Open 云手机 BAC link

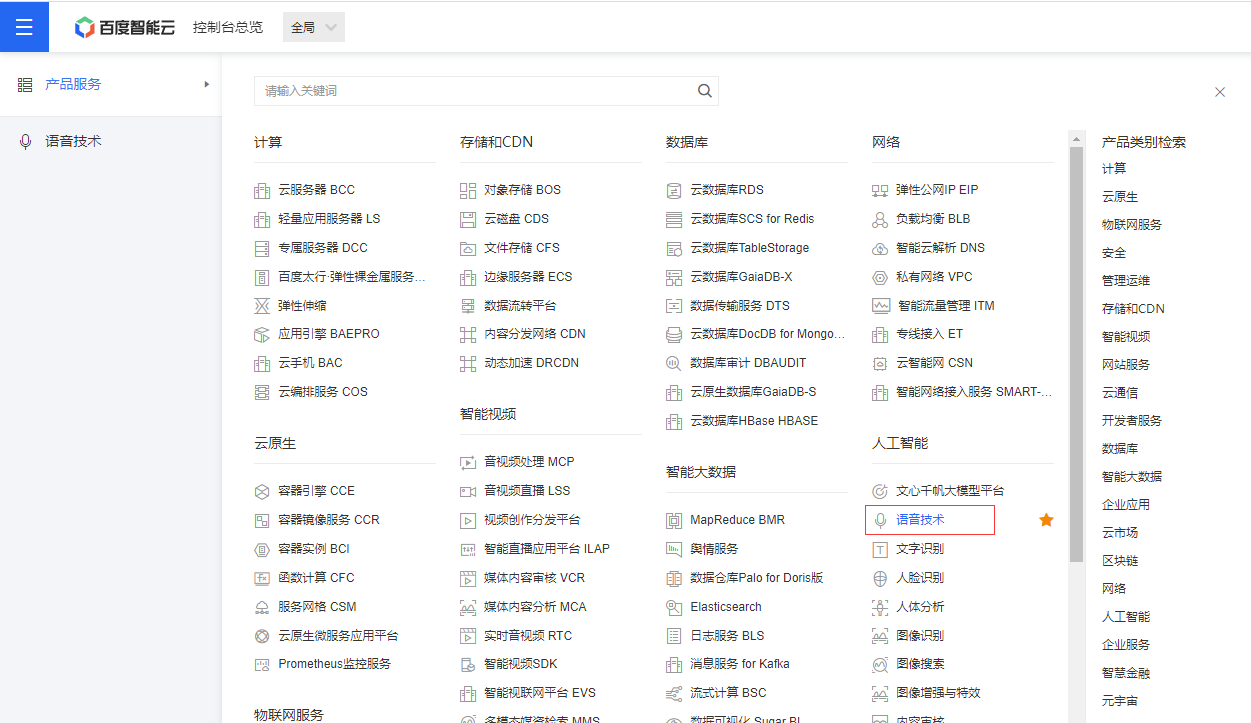[x=310, y=363]
